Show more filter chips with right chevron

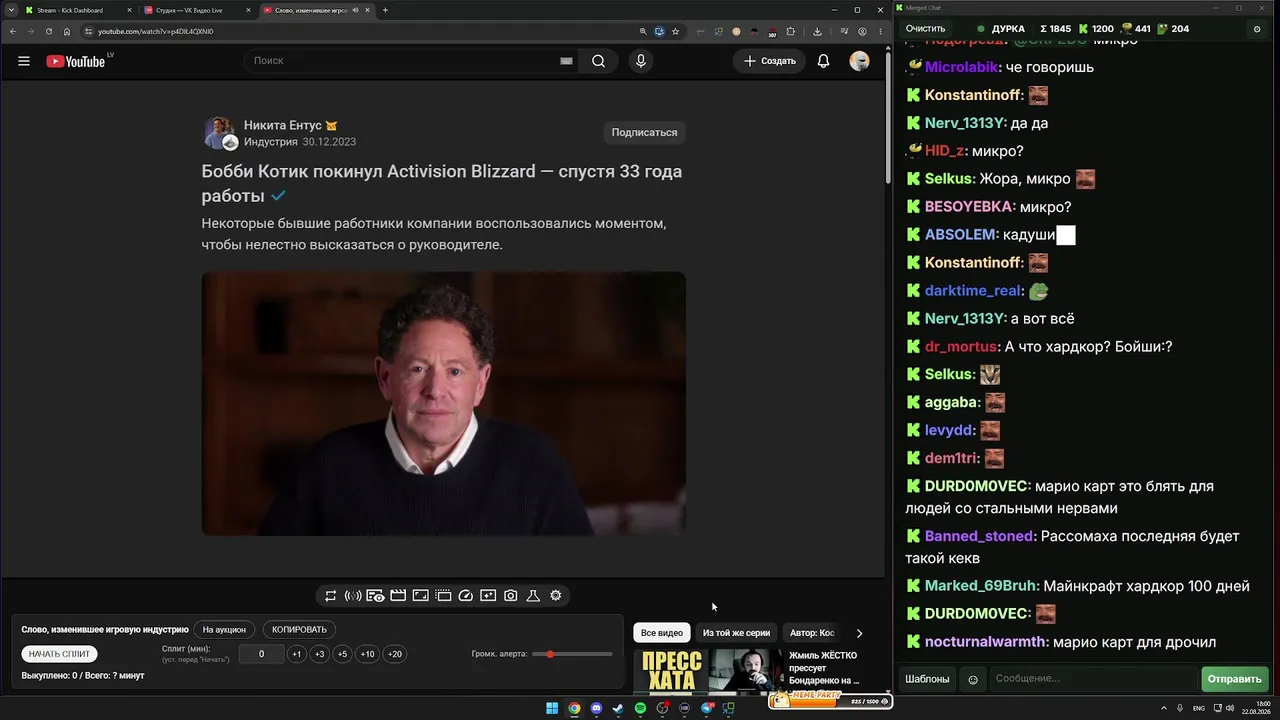[x=859, y=633]
